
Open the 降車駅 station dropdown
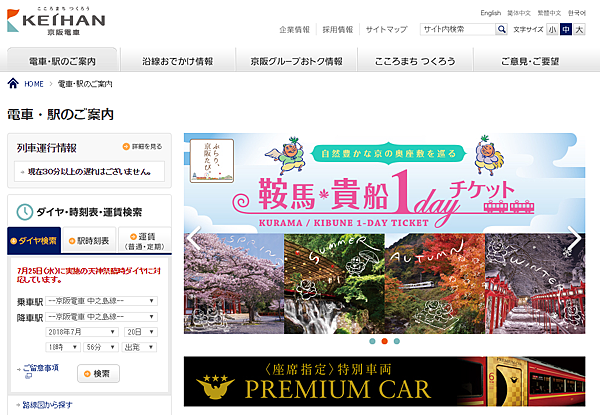click(101, 317)
